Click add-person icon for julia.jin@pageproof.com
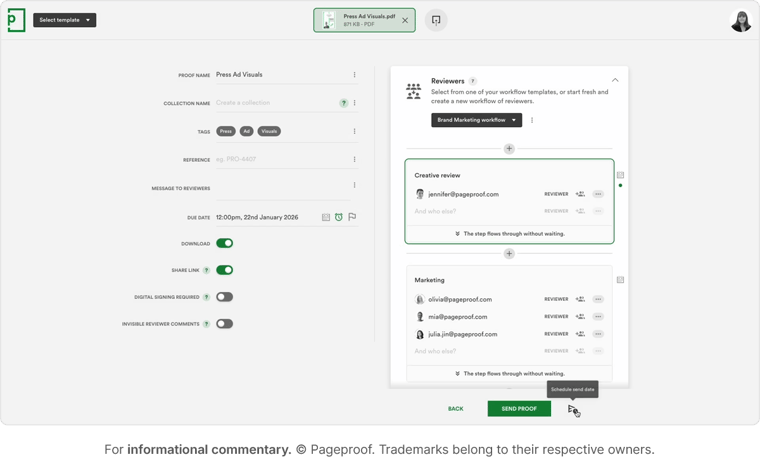The height and width of the screenshot is (457, 760). click(x=580, y=334)
